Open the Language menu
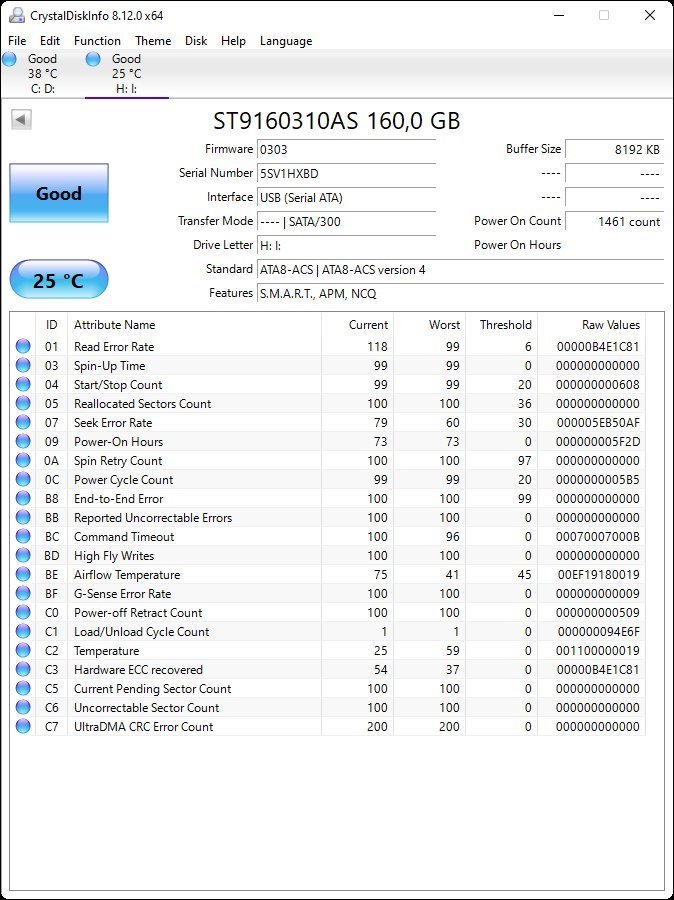This screenshot has height=900, width=674. [x=286, y=41]
